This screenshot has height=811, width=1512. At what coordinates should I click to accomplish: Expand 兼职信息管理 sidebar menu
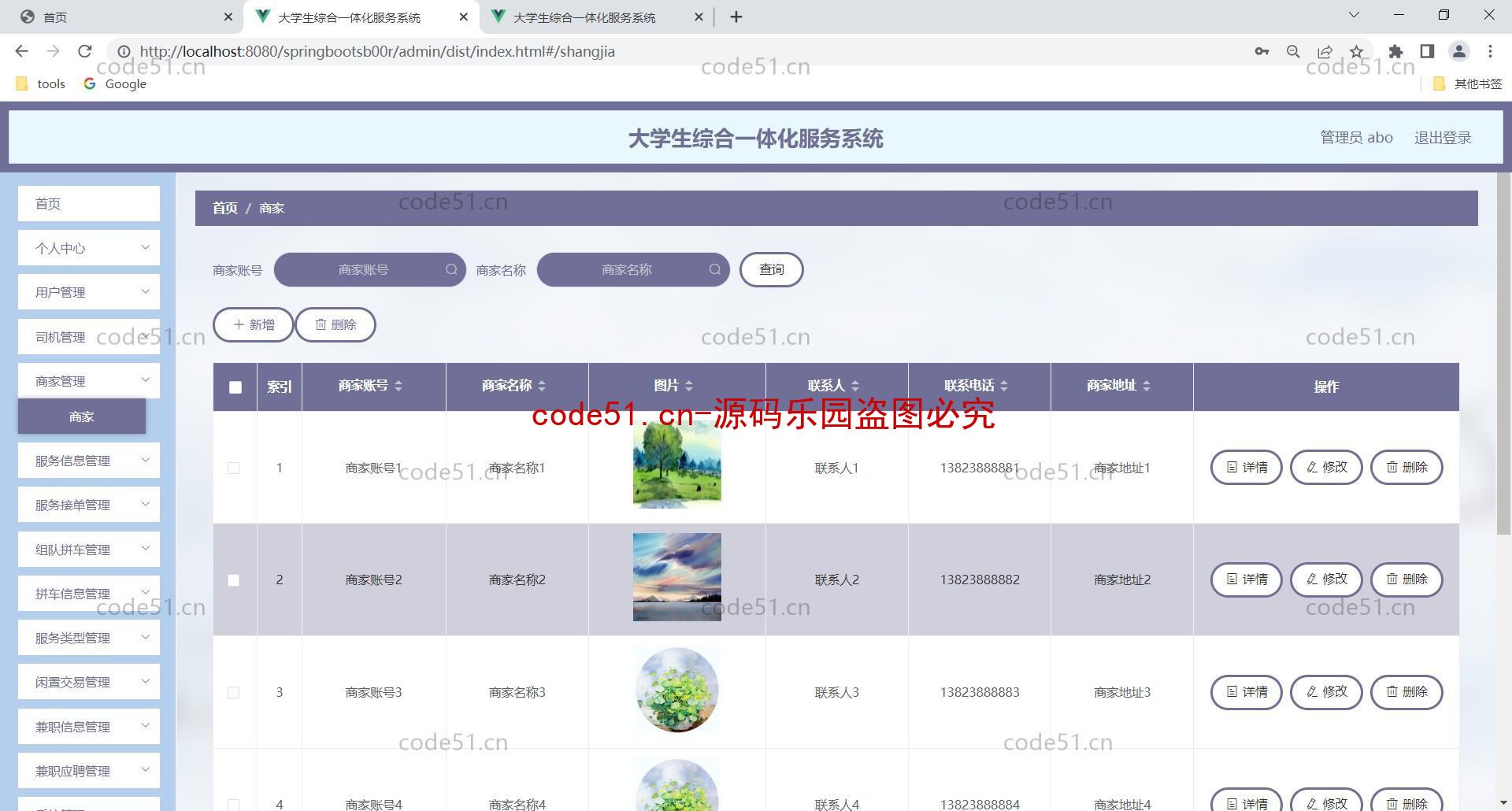click(x=89, y=727)
